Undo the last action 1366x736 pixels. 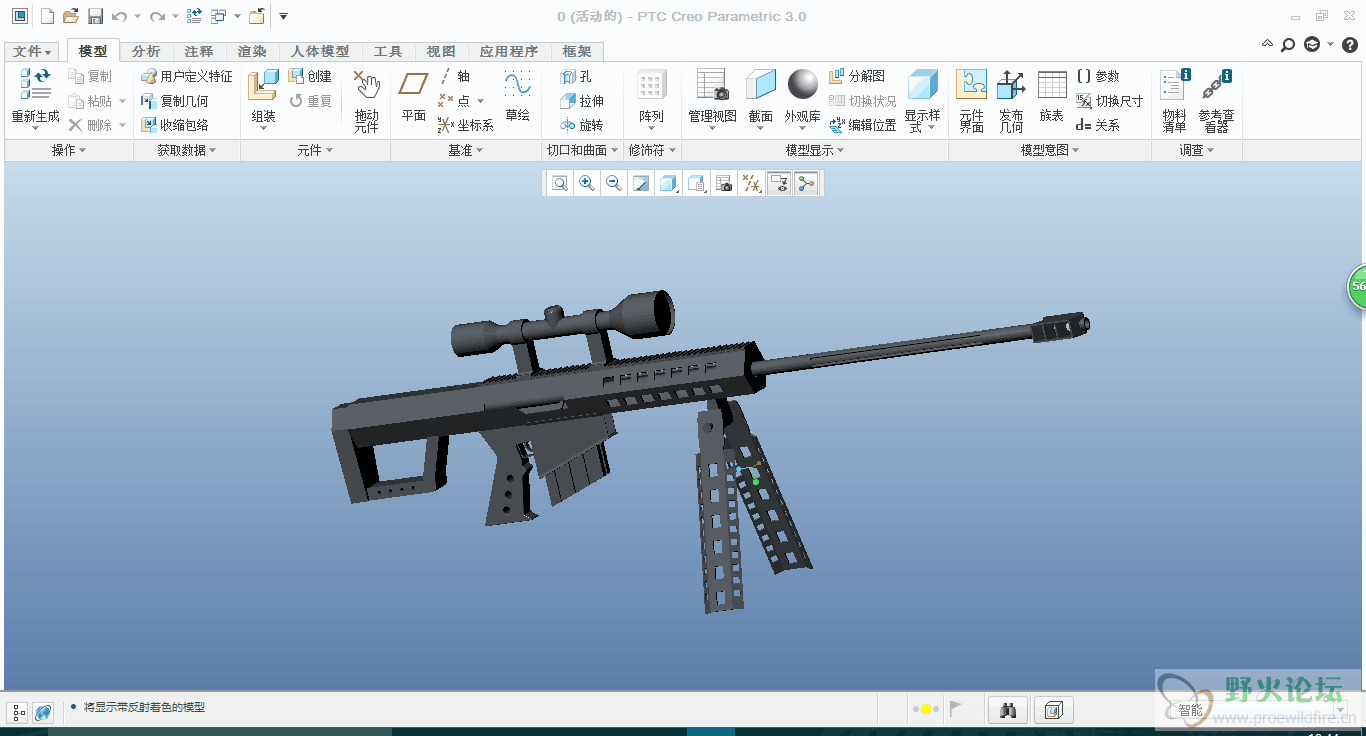point(120,16)
